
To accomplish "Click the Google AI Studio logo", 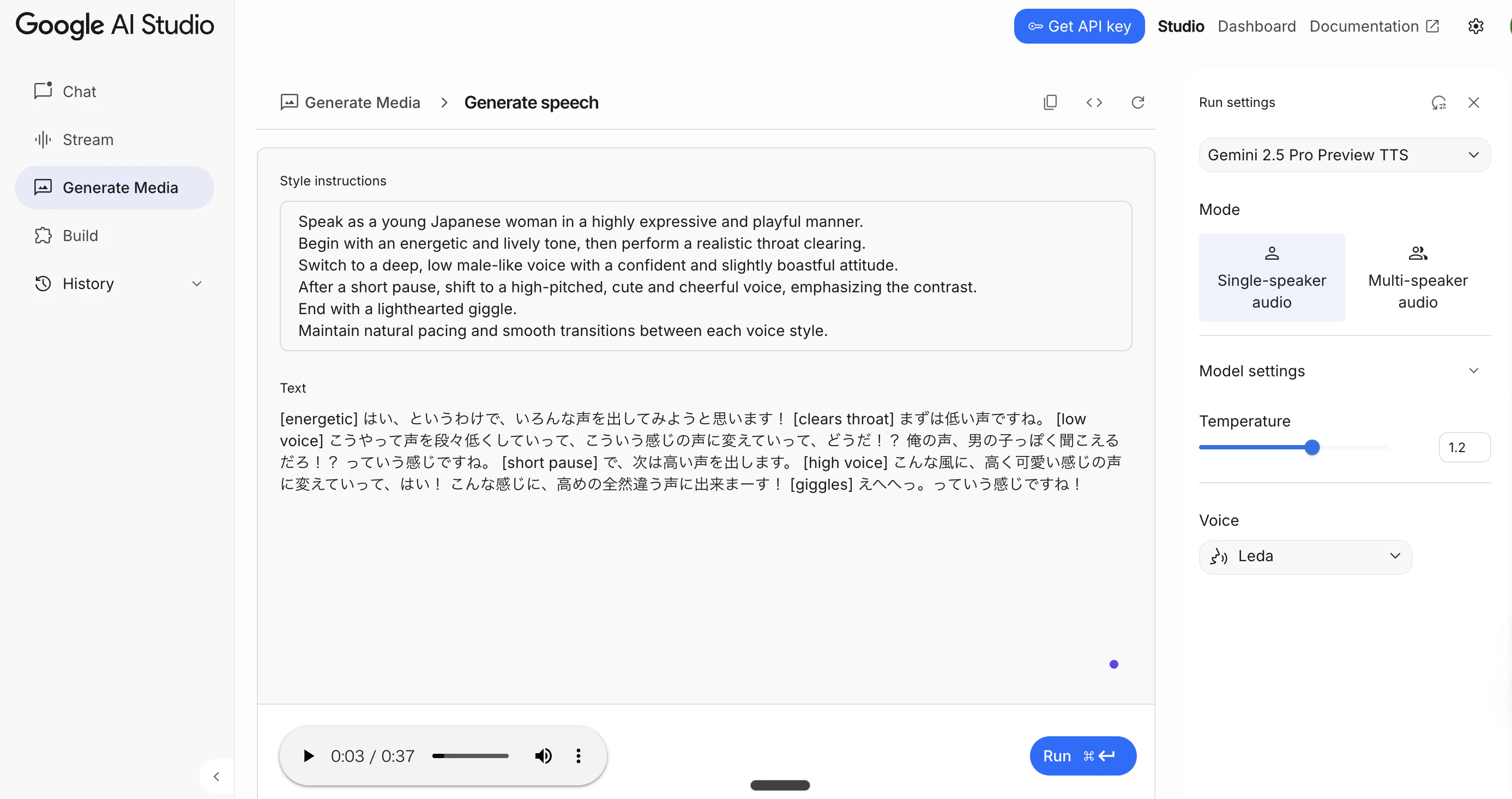I will point(115,26).
